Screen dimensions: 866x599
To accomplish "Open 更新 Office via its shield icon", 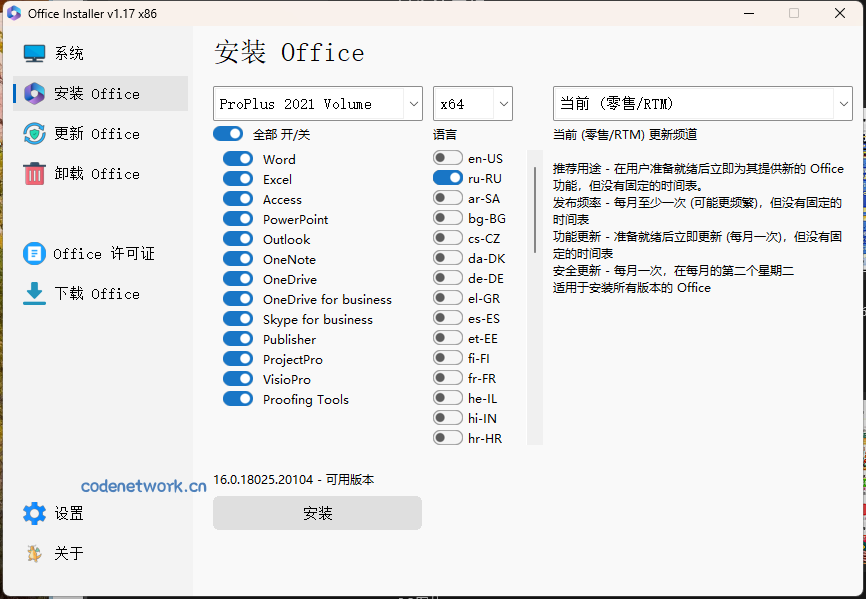I will click(33, 133).
